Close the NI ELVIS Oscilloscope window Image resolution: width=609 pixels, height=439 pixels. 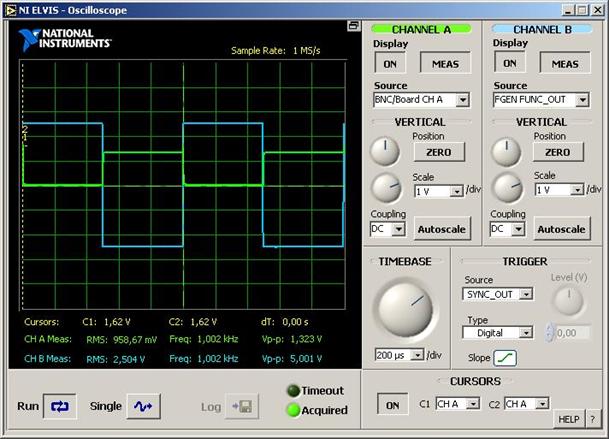pyautogui.click(x=598, y=10)
